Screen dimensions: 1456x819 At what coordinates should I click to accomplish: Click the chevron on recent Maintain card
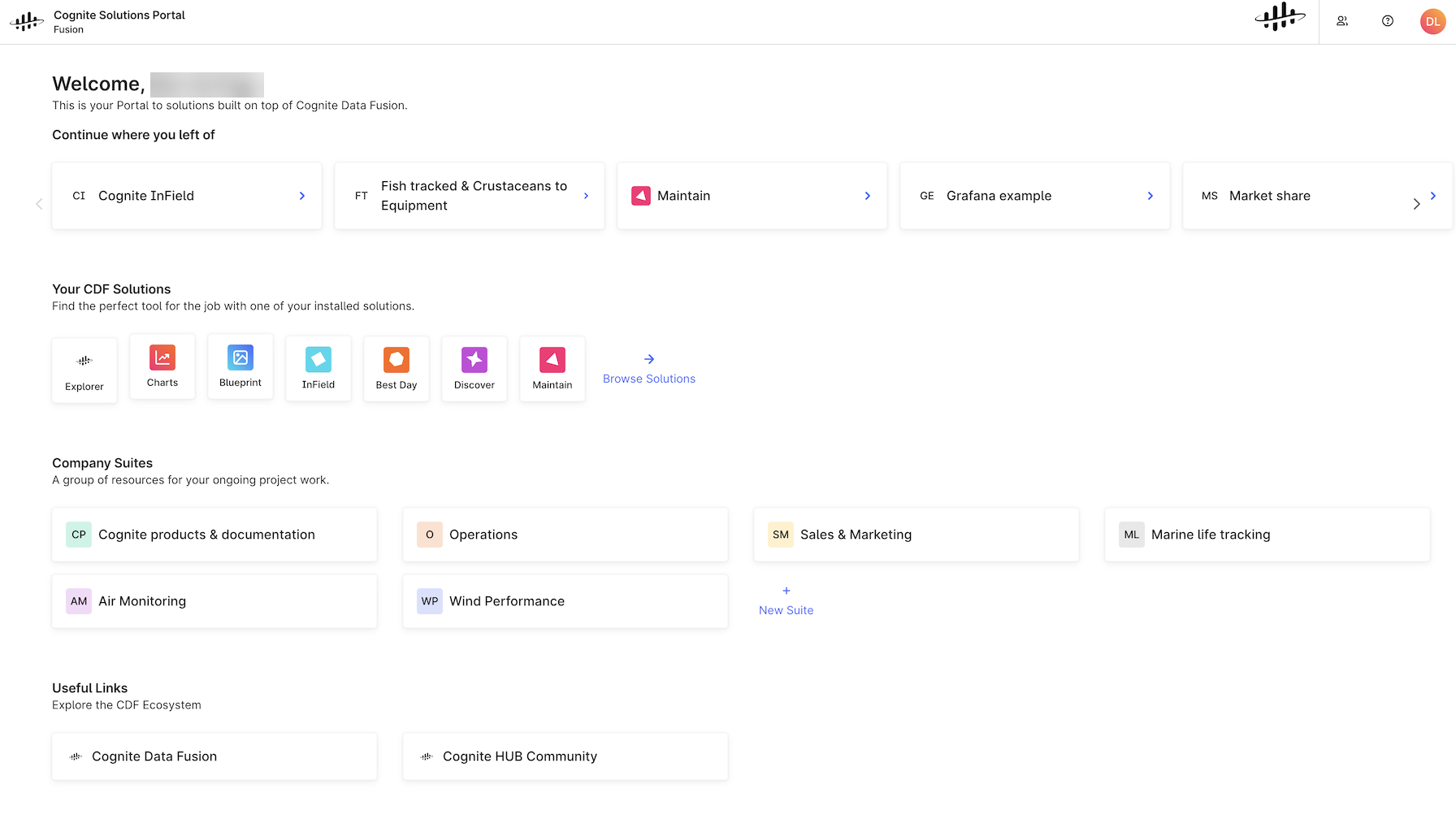pyautogui.click(x=868, y=196)
